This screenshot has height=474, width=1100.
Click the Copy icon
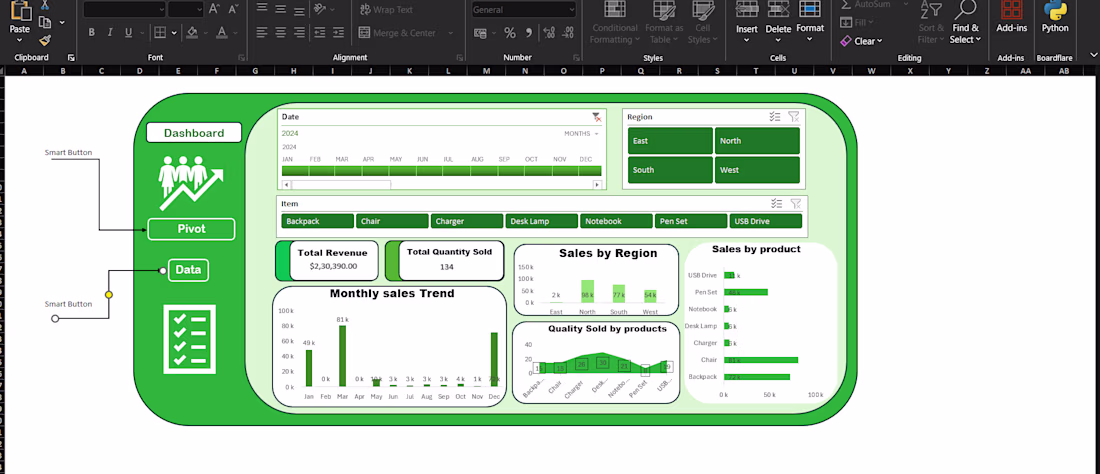45,22
